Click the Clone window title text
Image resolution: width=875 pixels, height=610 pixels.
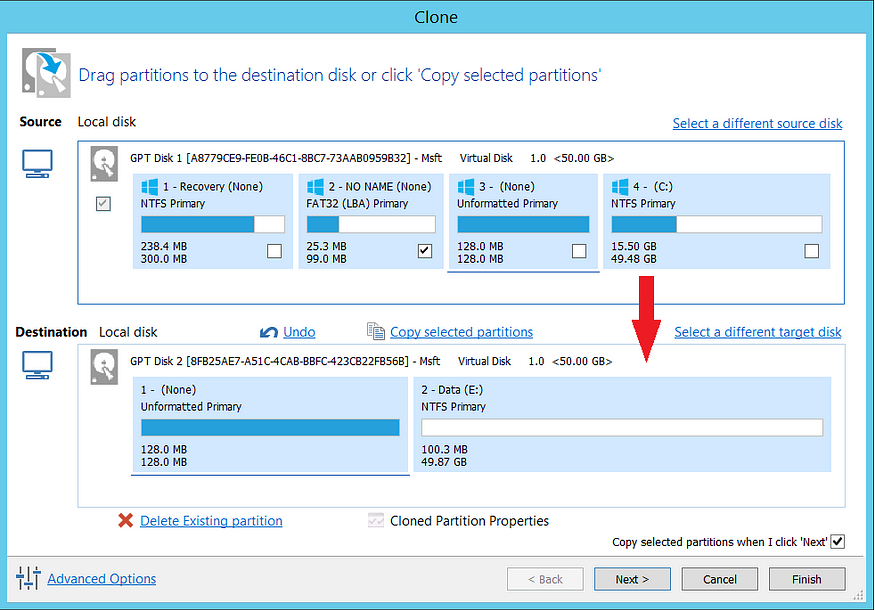(436, 17)
